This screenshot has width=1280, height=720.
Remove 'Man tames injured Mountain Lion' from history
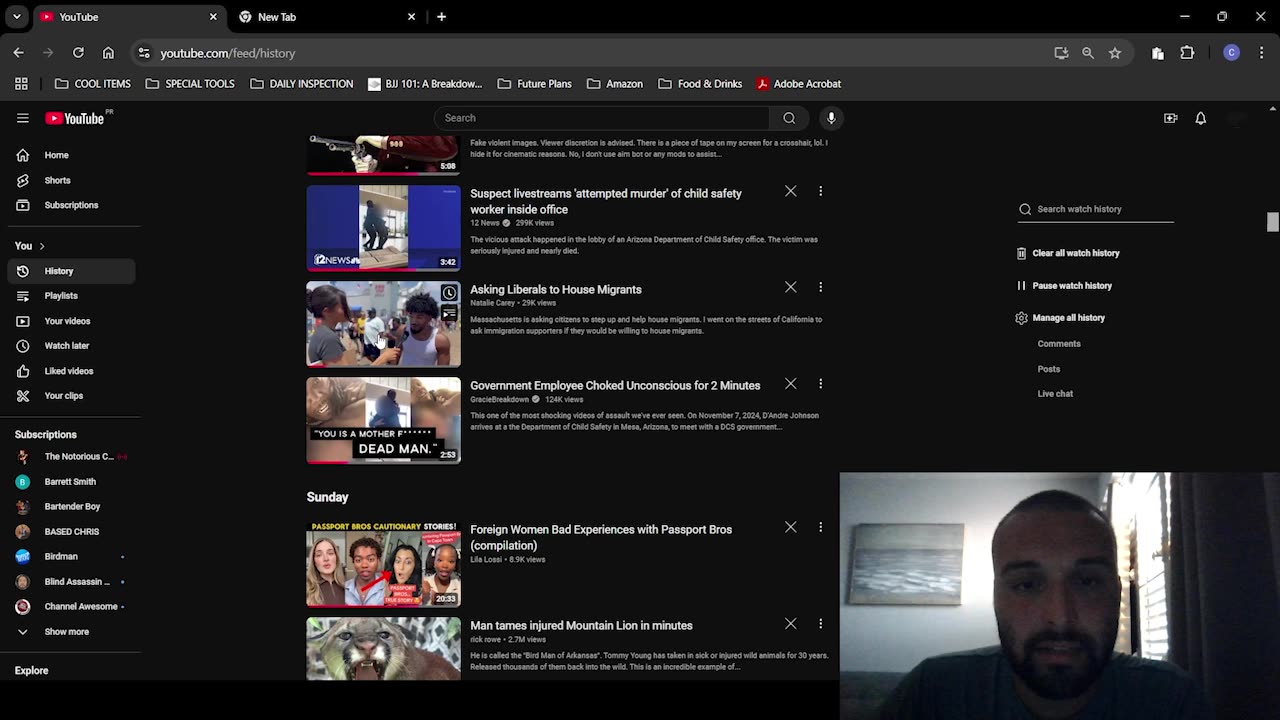790,623
